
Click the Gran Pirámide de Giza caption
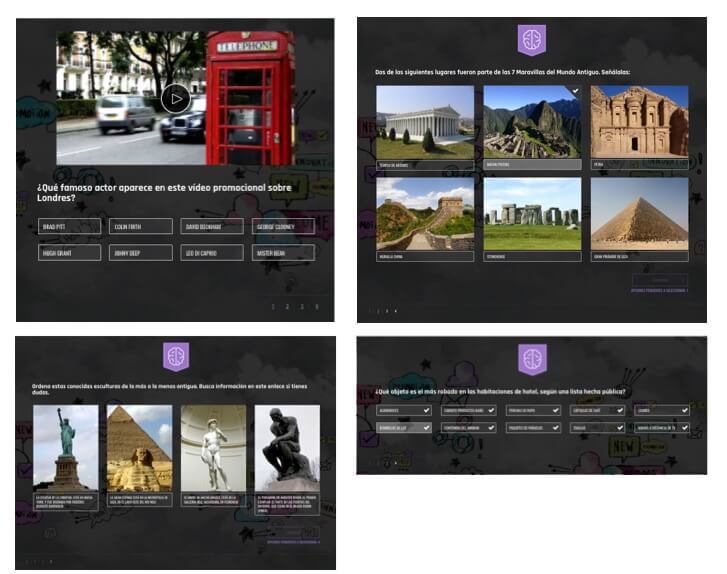(639, 256)
